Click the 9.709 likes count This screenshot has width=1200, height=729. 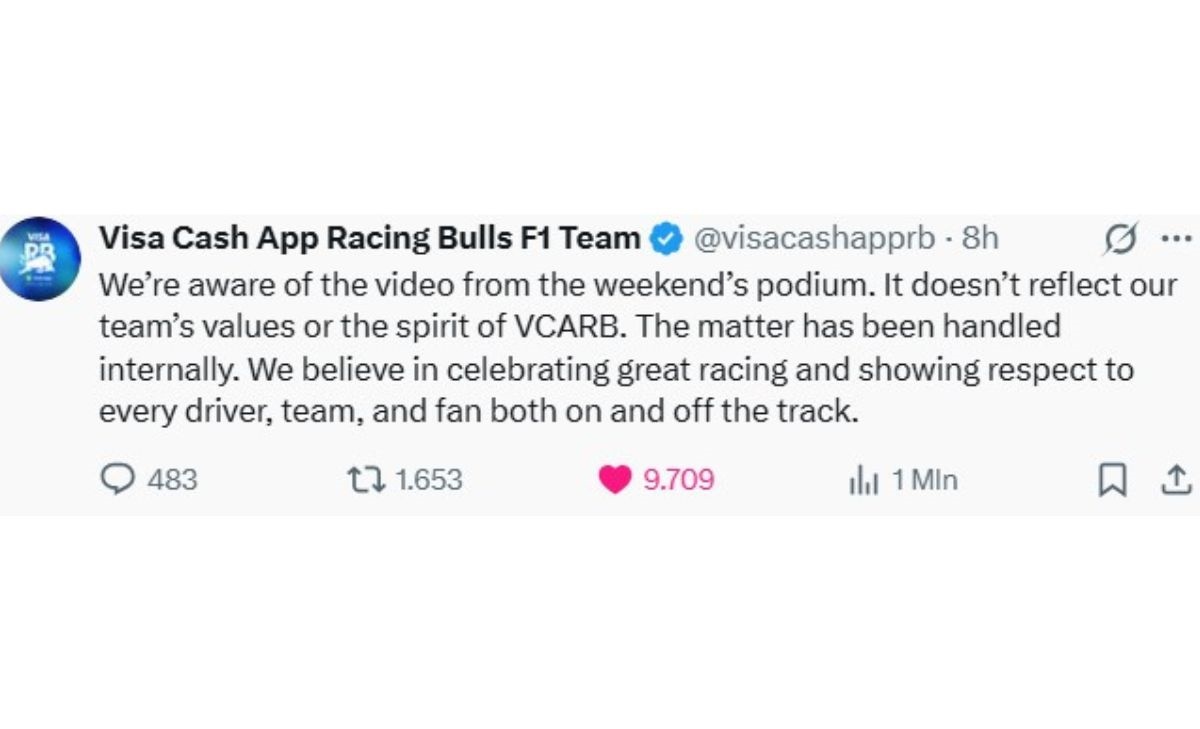678,481
